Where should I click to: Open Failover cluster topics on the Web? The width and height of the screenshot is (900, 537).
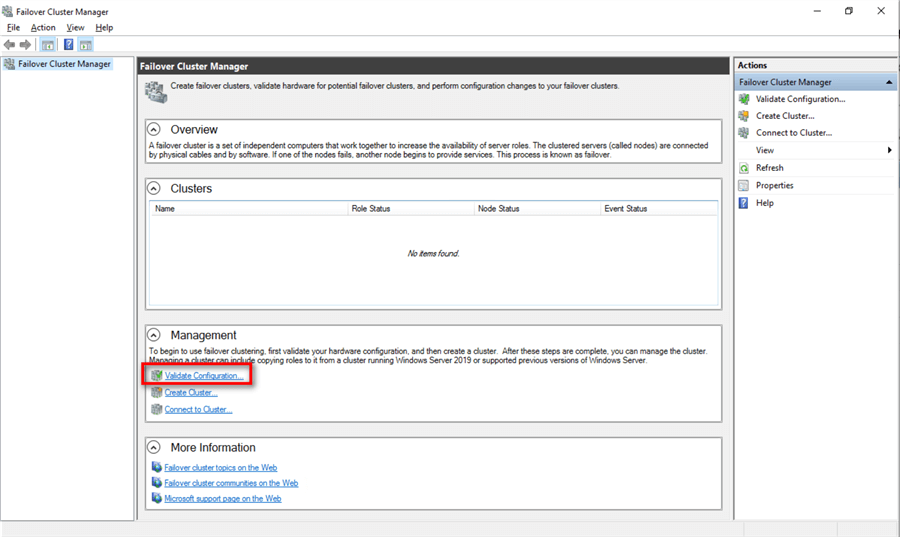coord(220,467)
